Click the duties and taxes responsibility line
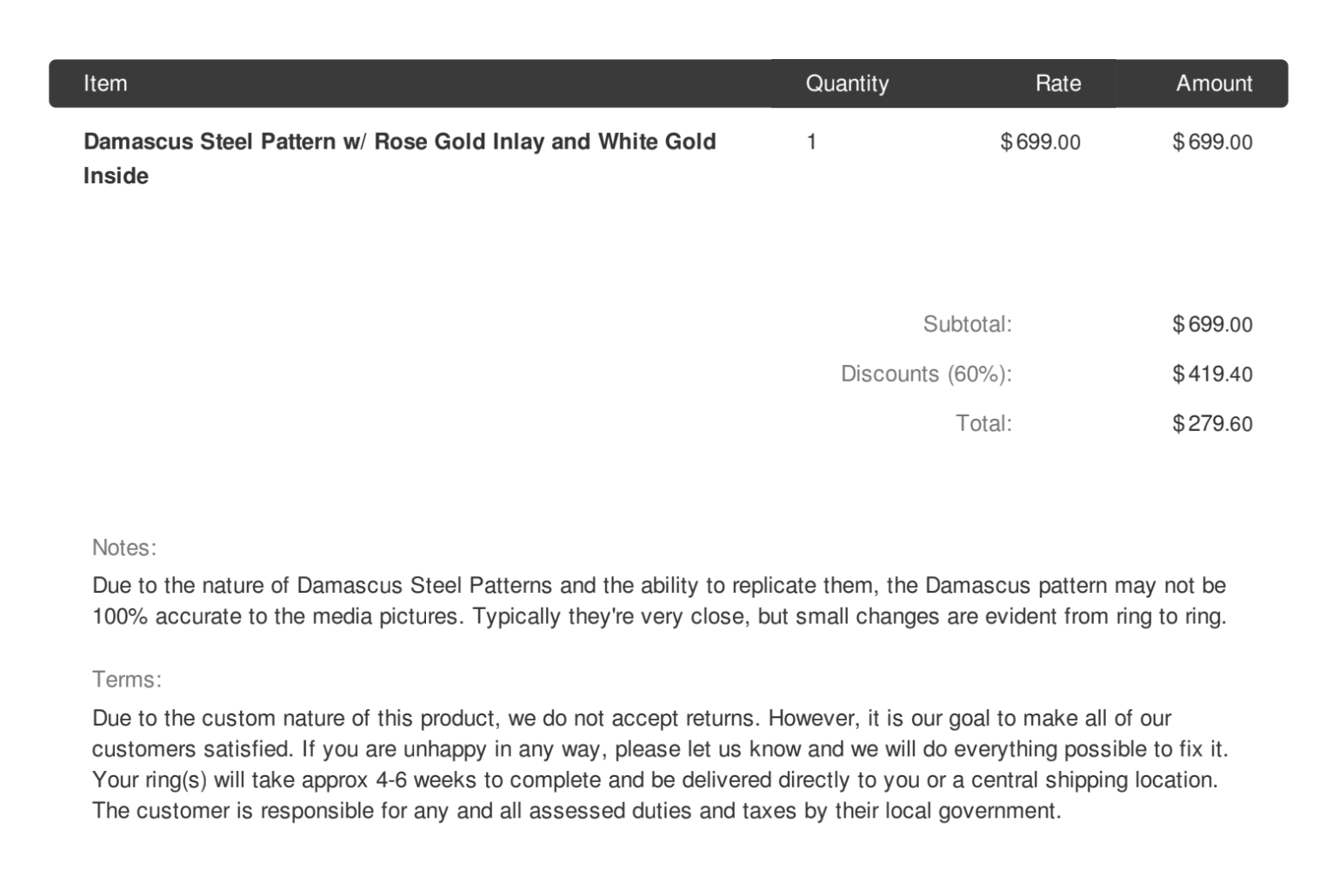 point(576,811)
